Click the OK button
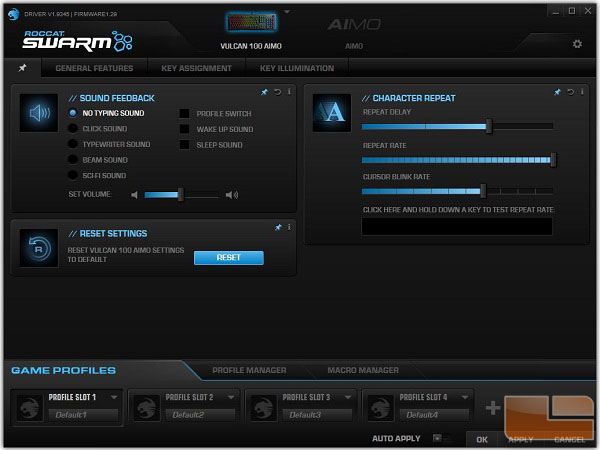This screenshot has width=600, height=450. click(482, 440)
